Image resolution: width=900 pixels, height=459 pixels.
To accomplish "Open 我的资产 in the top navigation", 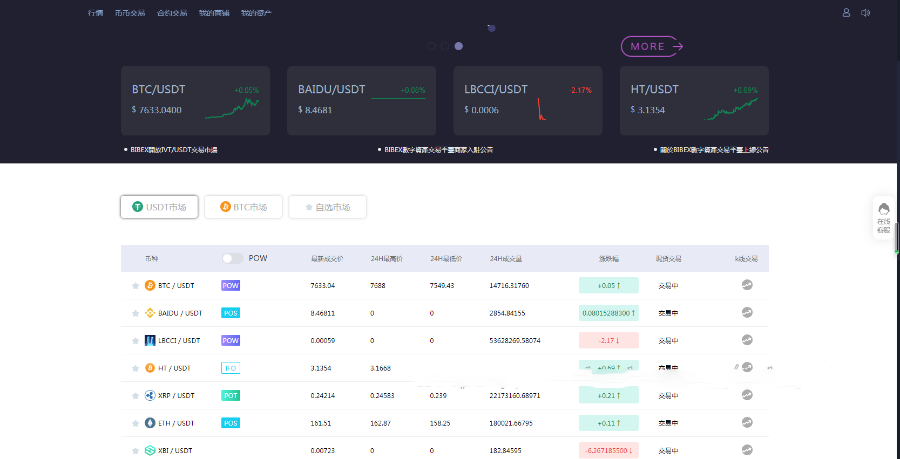I will 256,13.
